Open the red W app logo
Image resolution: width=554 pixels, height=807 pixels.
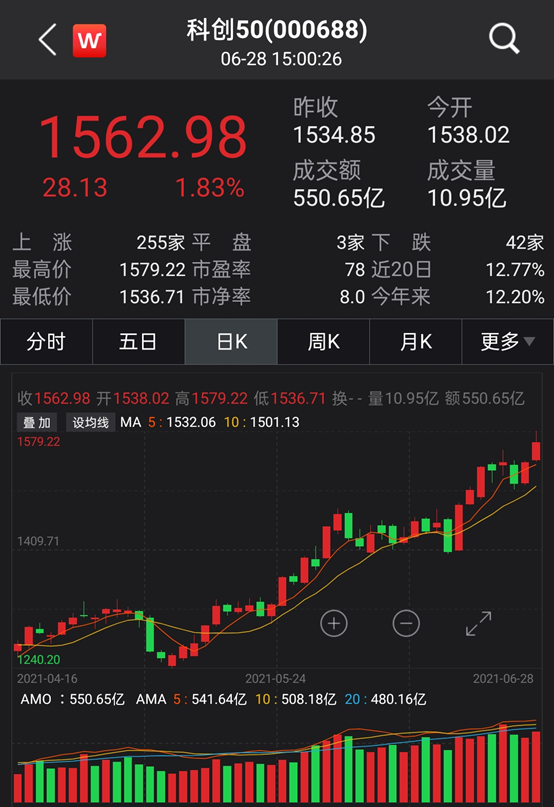(x=90, y=40)
